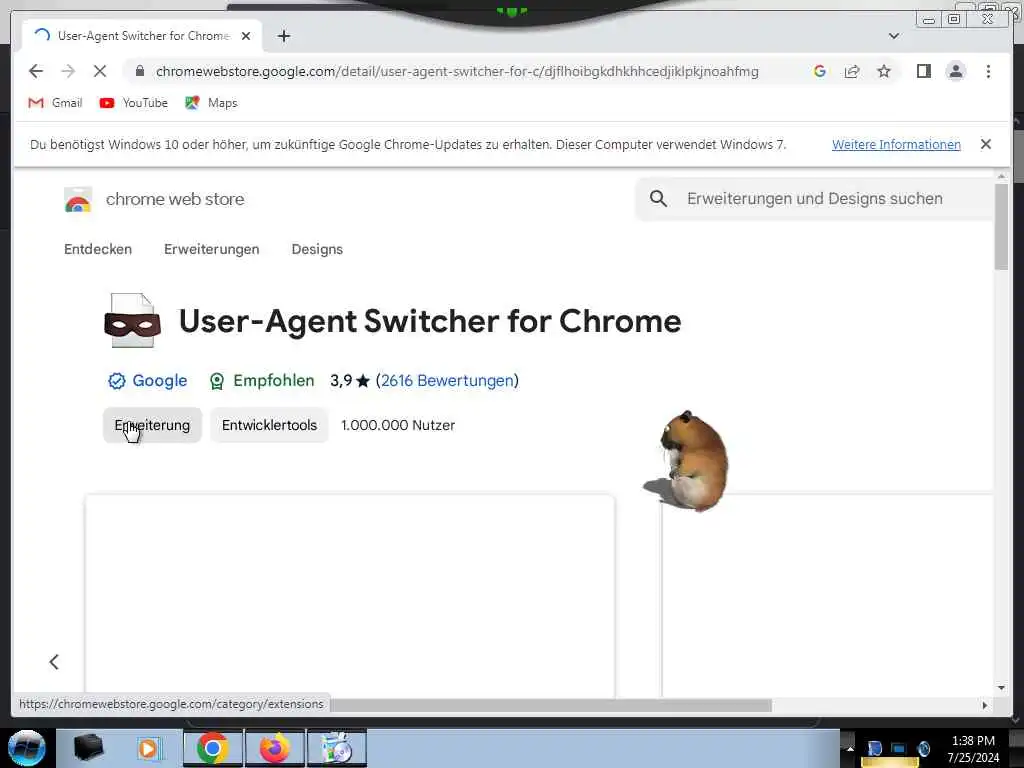Click the masked extension icon
The image size is (1024, 768).
[x=133, y=321]
